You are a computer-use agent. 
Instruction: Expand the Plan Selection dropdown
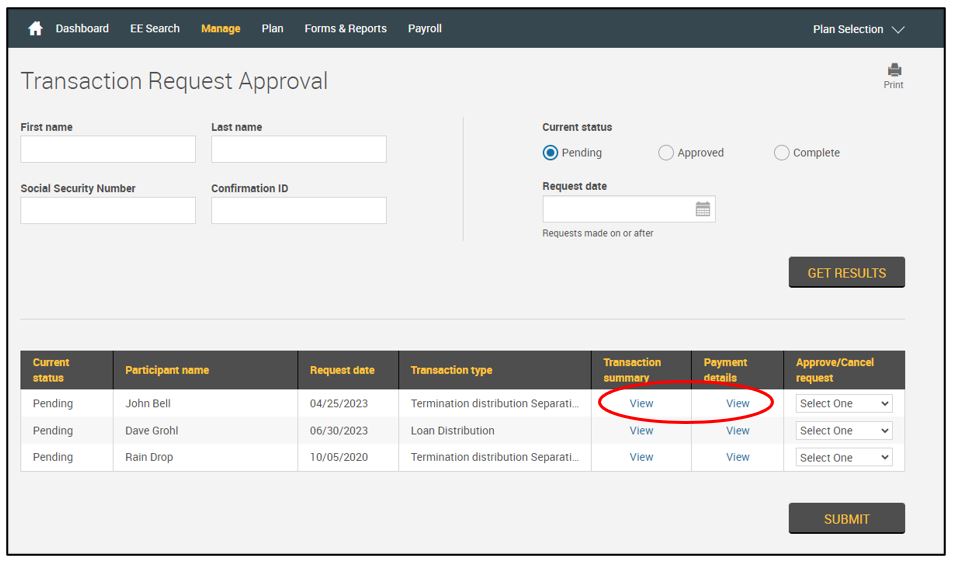coord(858,29)
